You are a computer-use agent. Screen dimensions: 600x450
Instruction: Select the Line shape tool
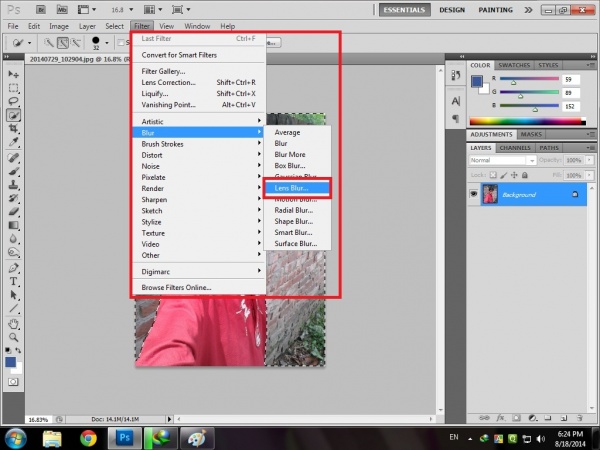13,308
